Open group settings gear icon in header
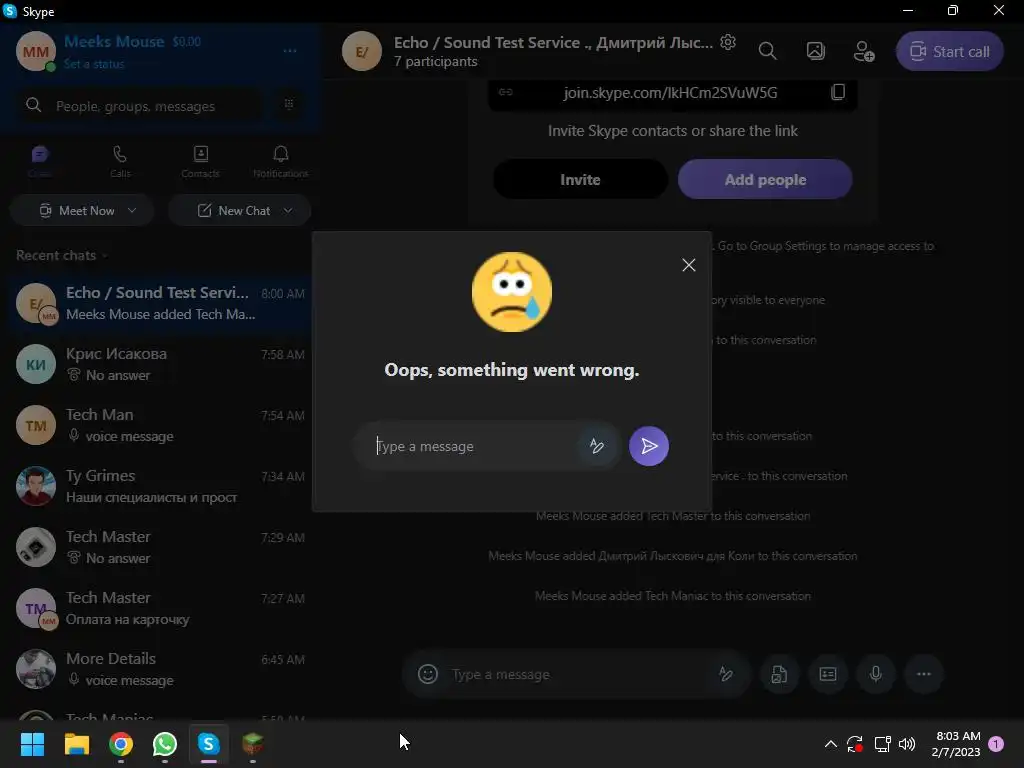 point(728,42)
